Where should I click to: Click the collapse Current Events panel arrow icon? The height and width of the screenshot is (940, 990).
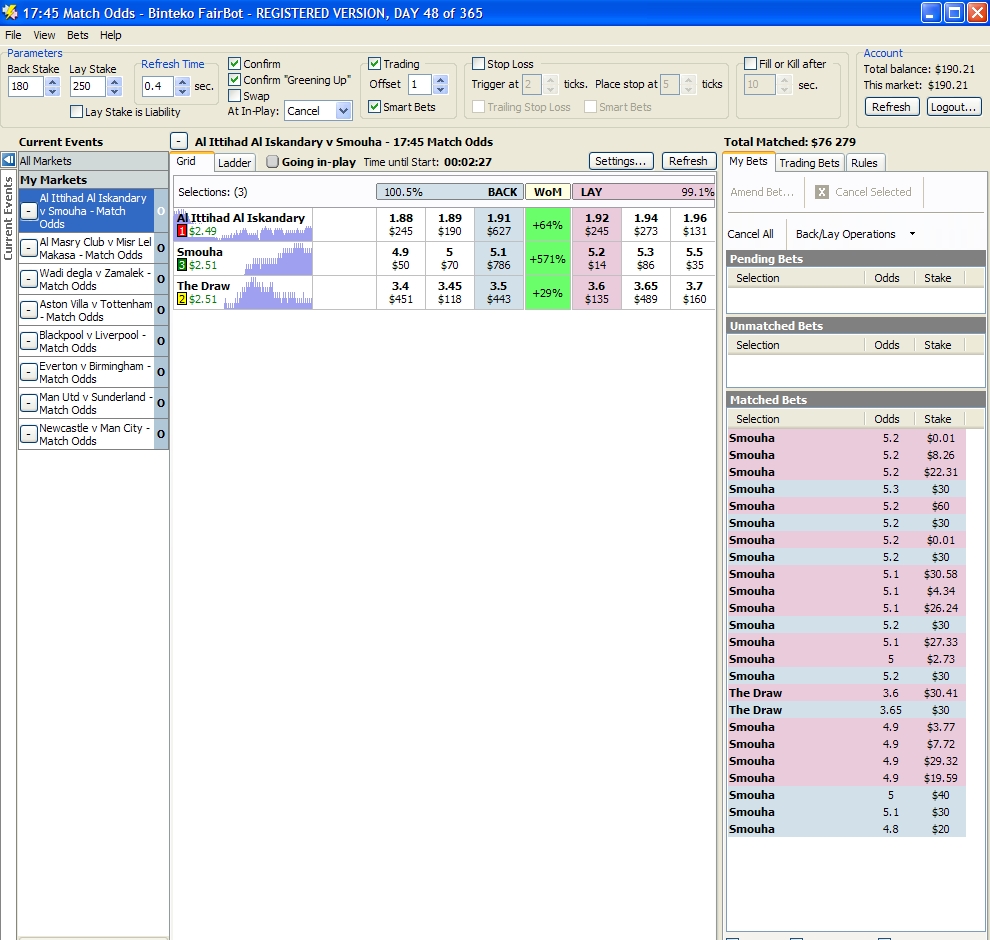(x=8, y=160)
